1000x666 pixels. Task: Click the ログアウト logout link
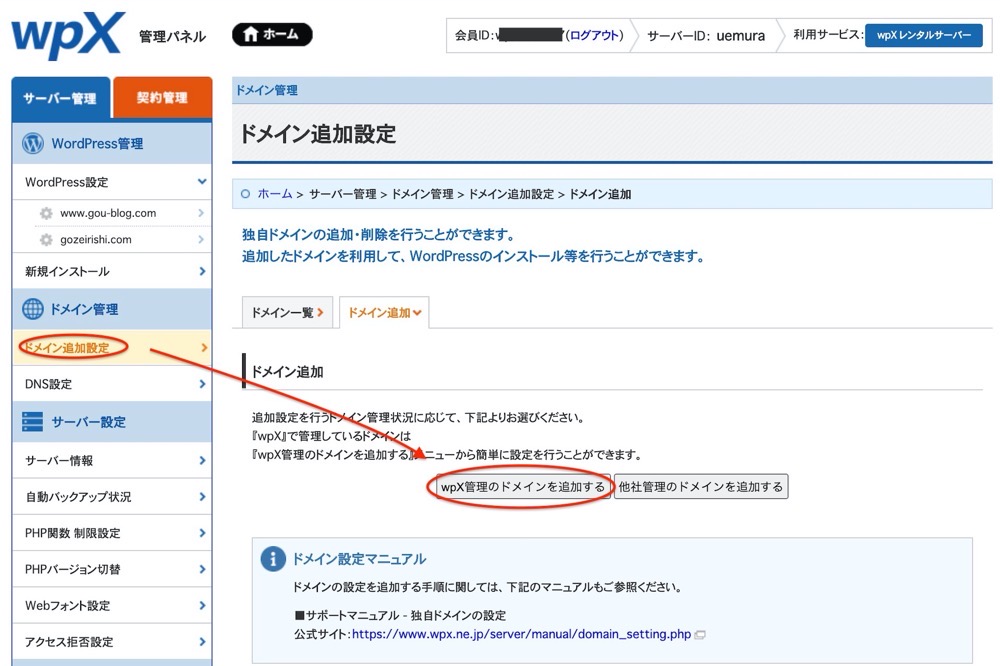tap(594, 35)
